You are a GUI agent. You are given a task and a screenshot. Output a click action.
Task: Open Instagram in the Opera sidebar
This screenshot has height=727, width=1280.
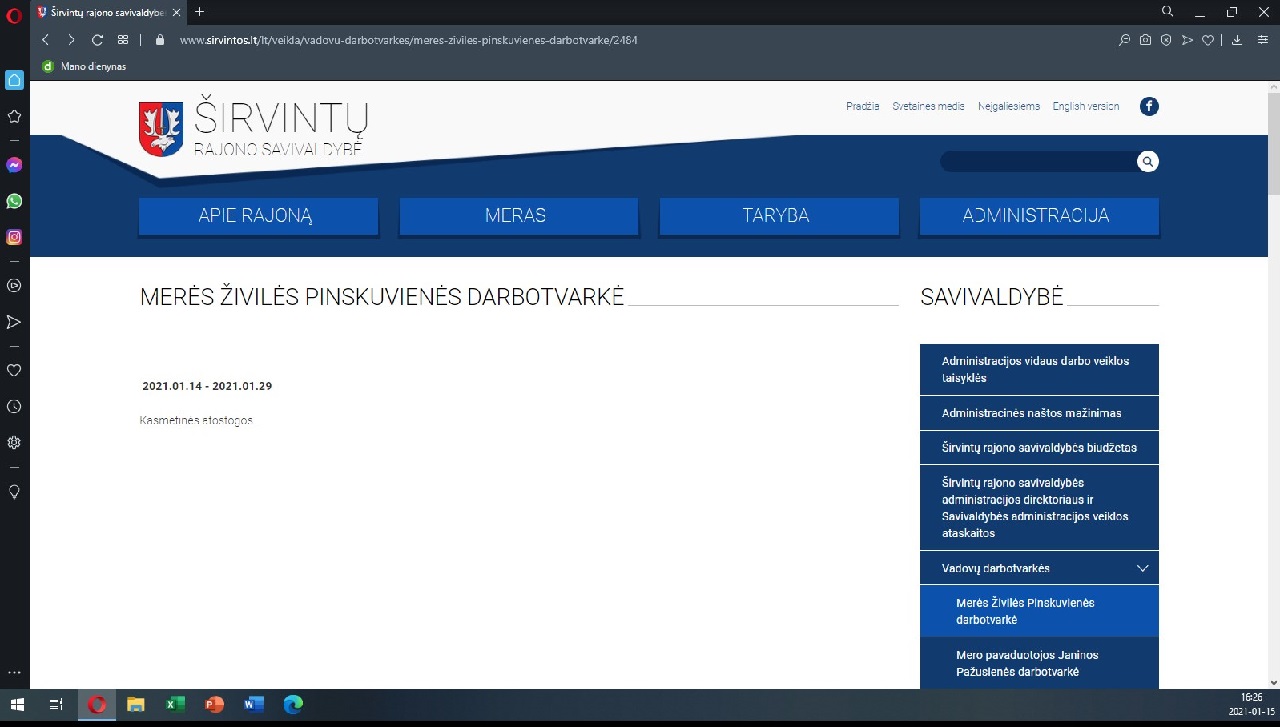(14, 237)
